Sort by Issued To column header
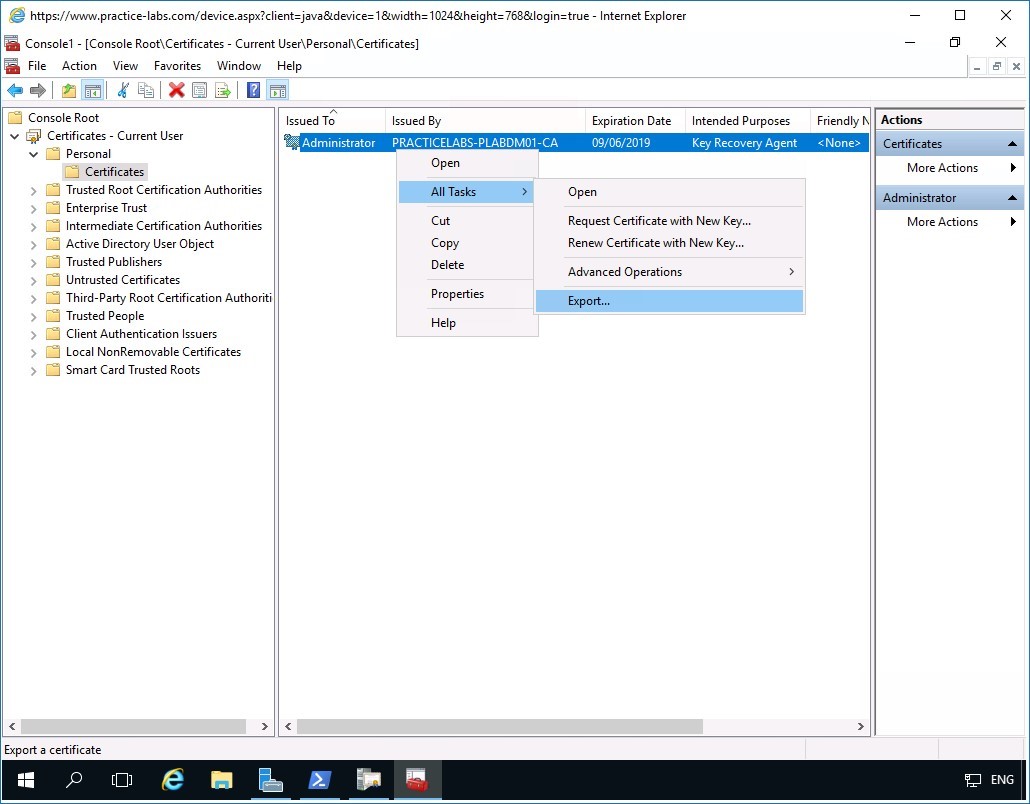 332,121
